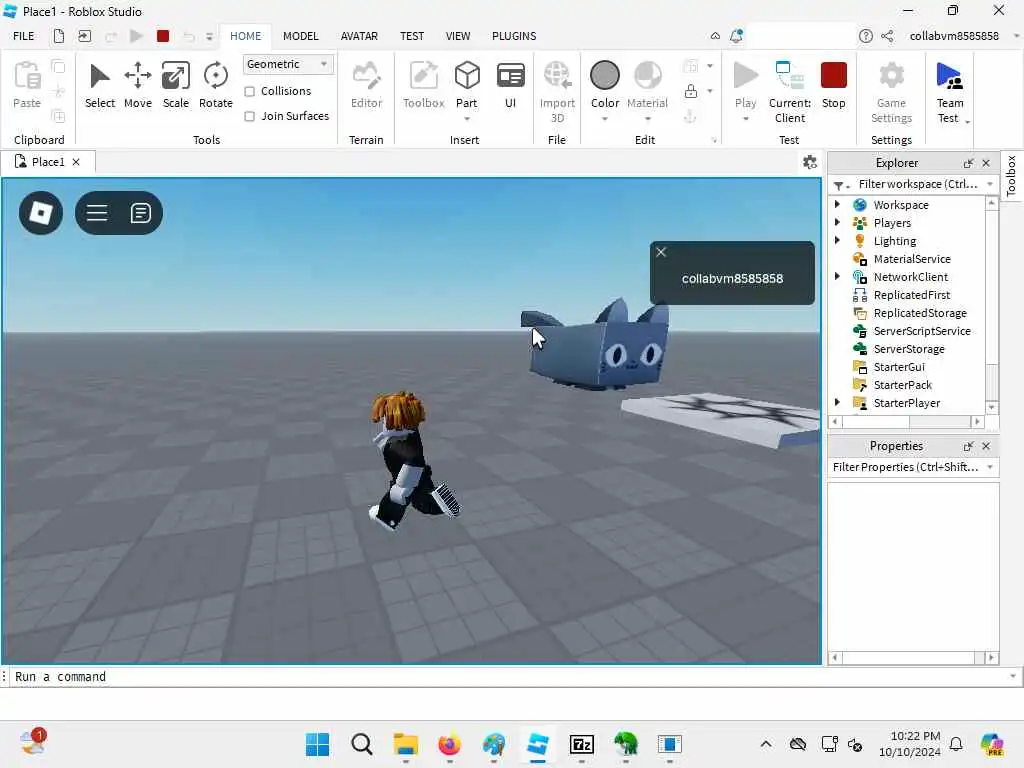Open the UI insert tool
The width and height of the screenshot is (1024, 768).
pyautogui.click(x=510, y=85)
